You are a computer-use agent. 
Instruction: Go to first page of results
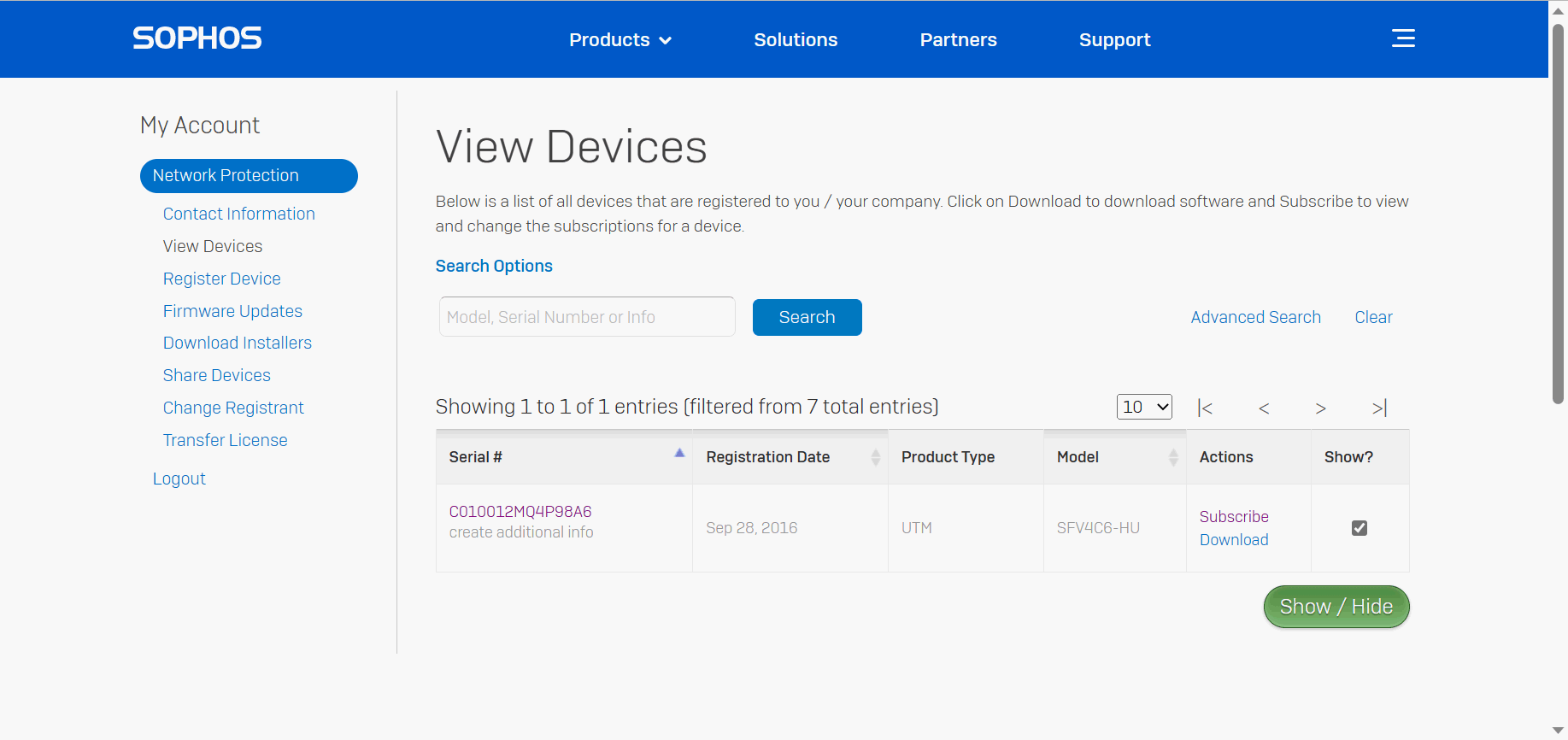tap(1205, 408)
